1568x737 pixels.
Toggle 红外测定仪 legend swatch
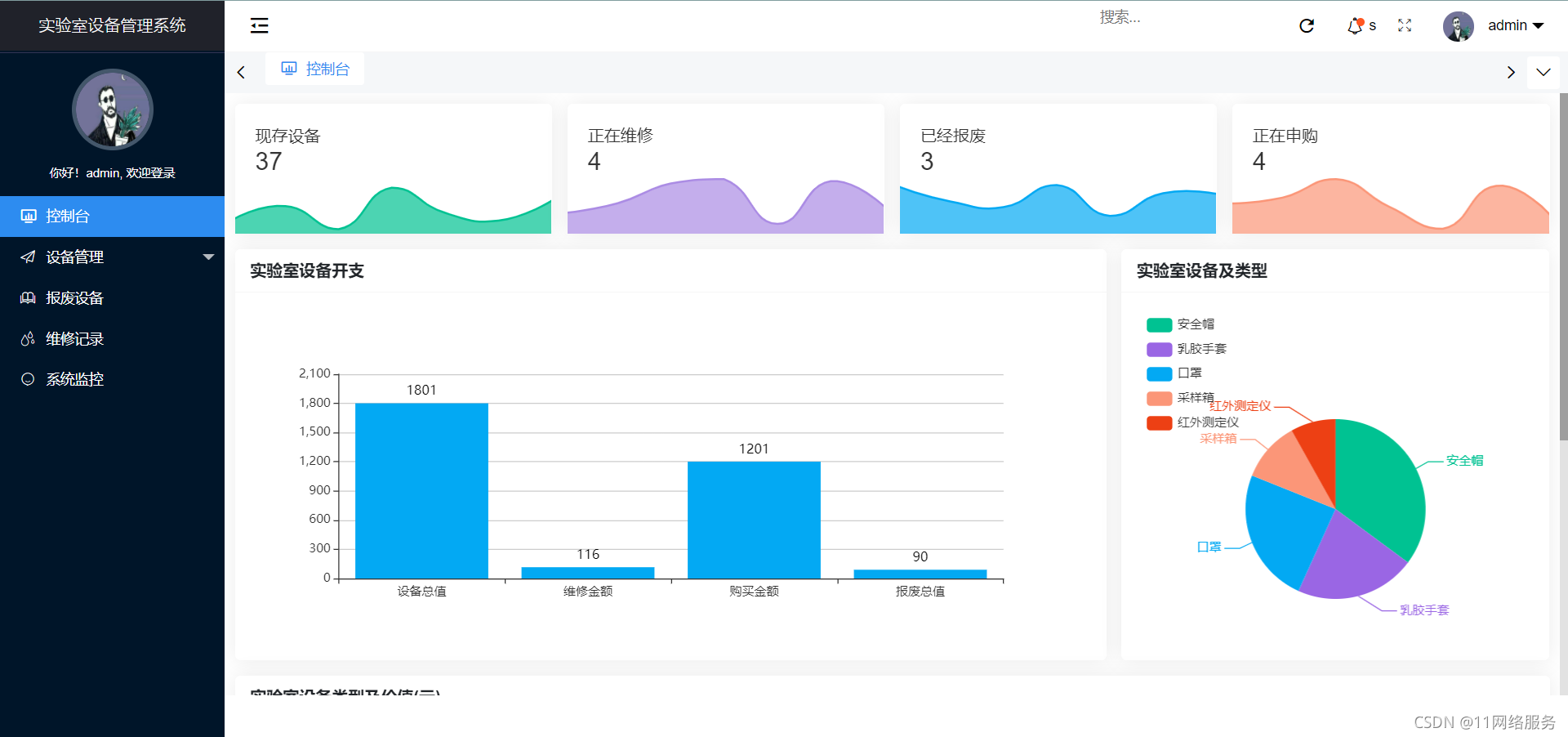tap(1159, 423)
